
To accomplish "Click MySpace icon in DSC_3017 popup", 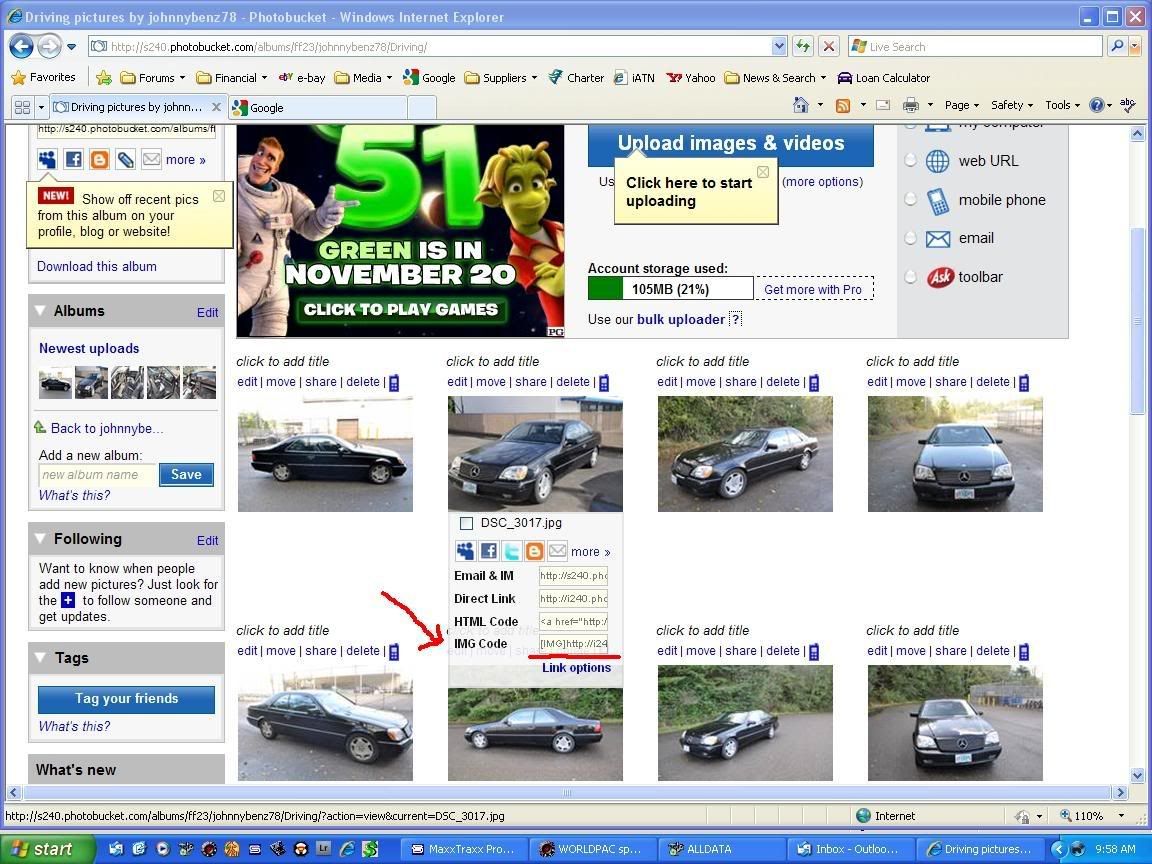I will (465, 551).
